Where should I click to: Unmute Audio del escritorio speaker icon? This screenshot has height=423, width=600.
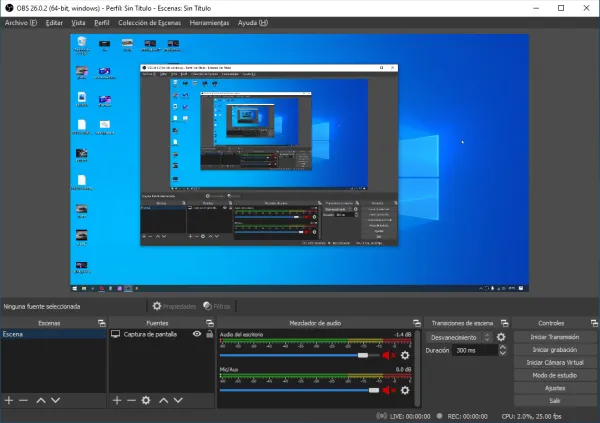coord(389,356)
